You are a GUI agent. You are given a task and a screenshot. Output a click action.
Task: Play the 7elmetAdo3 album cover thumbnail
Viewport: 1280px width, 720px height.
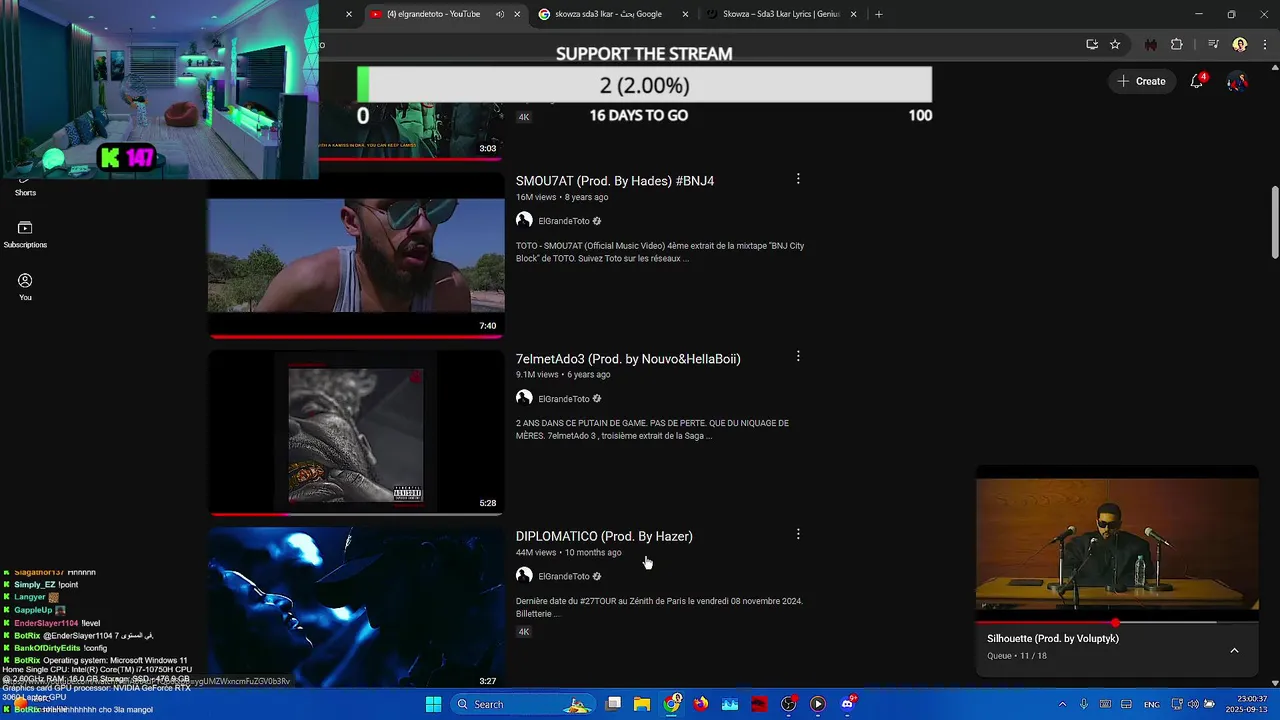(x=356, y=433)
